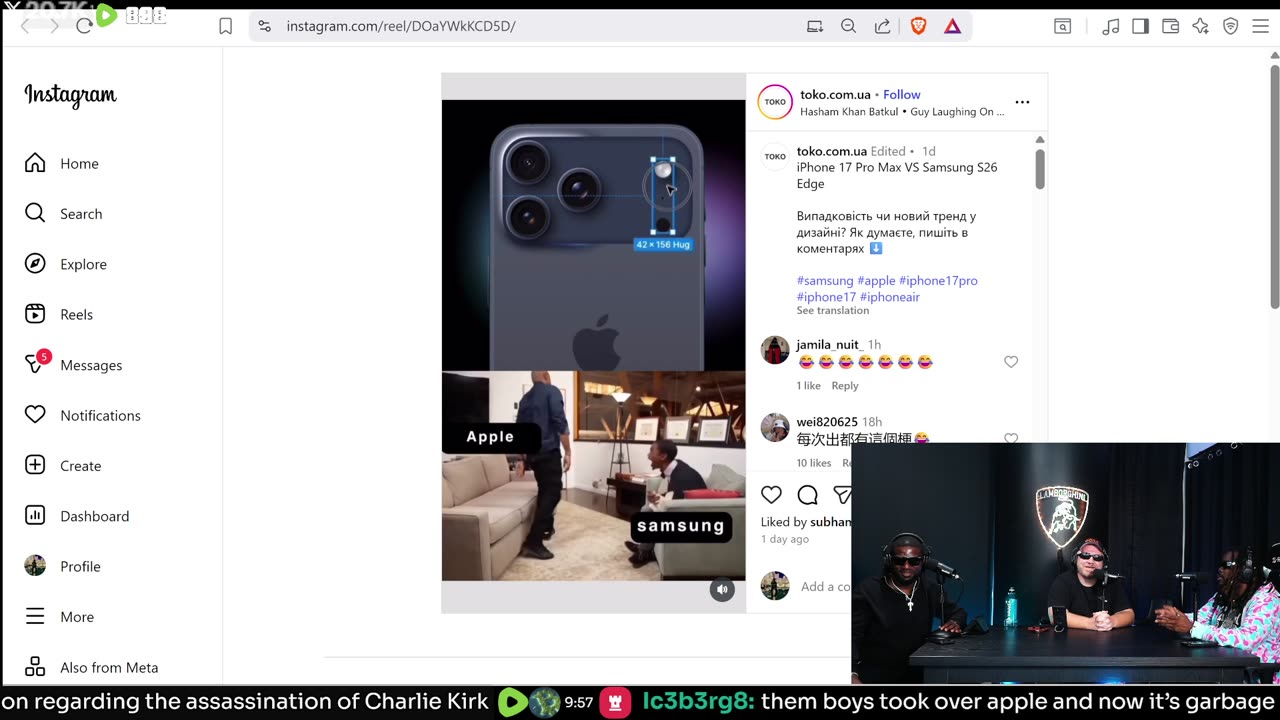1280x720 pixels.
Task: Click the share page icon in address bar
Action: (x=882, y=26)
